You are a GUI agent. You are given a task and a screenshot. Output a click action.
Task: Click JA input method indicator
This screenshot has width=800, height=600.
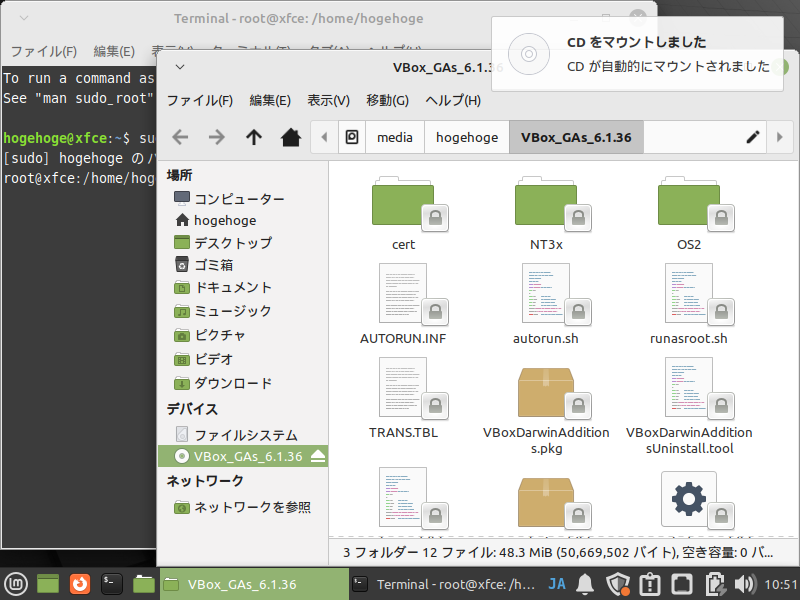557,584
